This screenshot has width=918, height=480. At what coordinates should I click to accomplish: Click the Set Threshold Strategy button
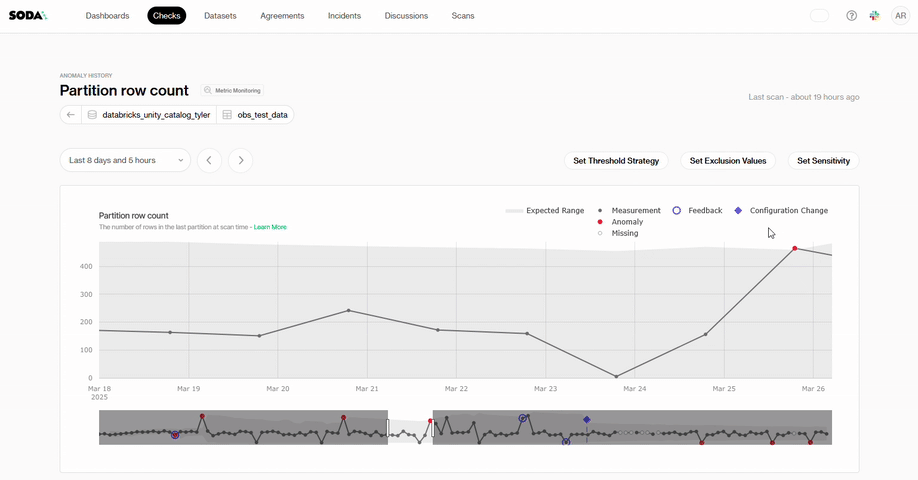coord(616,161)
